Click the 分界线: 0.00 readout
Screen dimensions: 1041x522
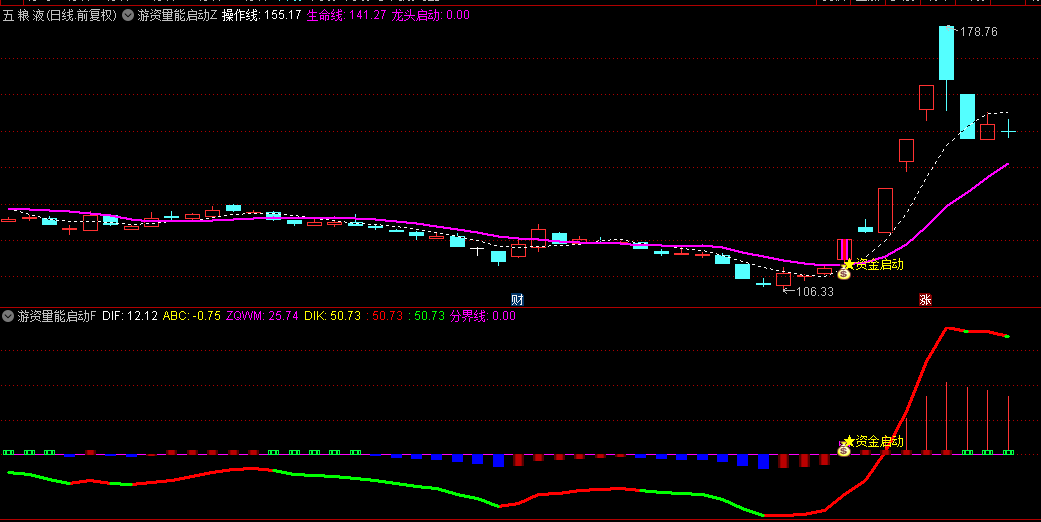(483, 316)
